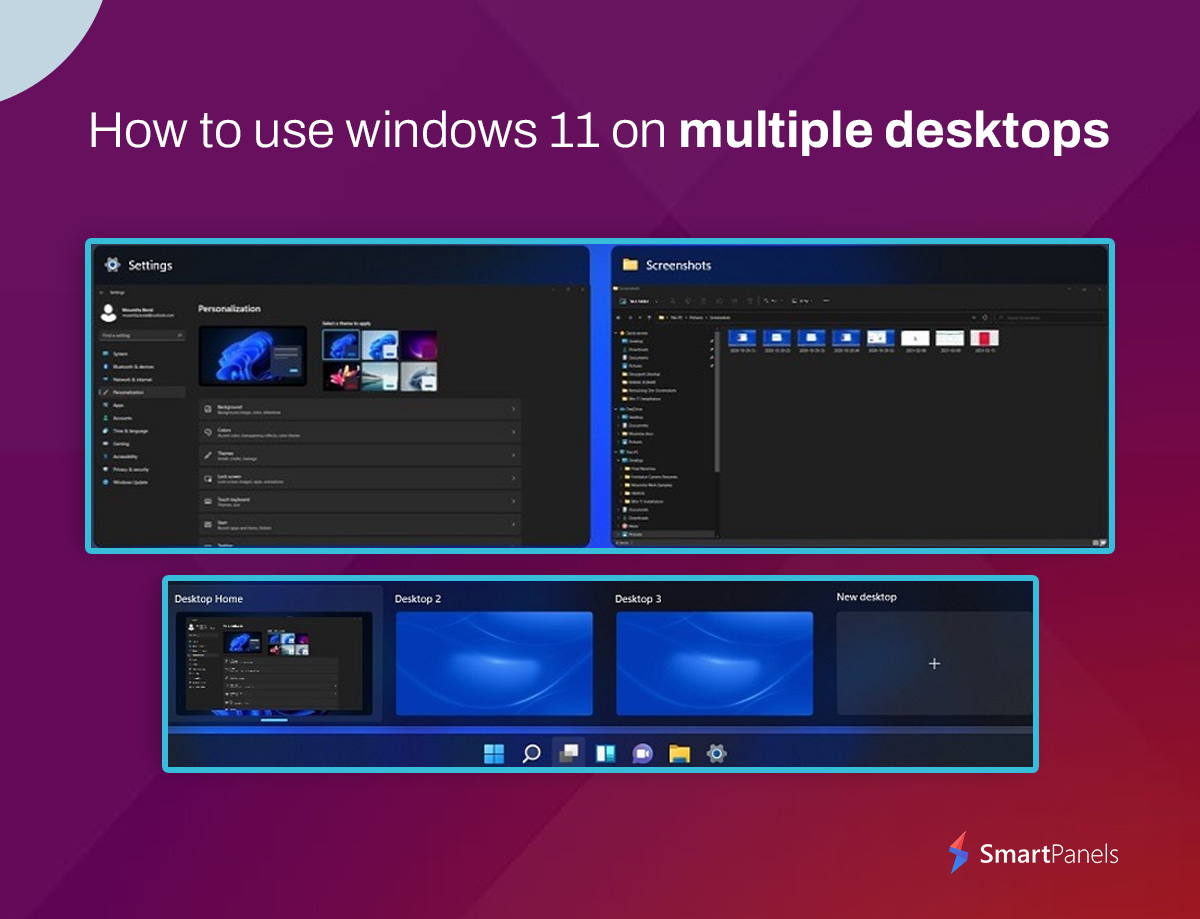
Task: Click the Refresh icon in File Explorer
Action: [x=985, y=317]
